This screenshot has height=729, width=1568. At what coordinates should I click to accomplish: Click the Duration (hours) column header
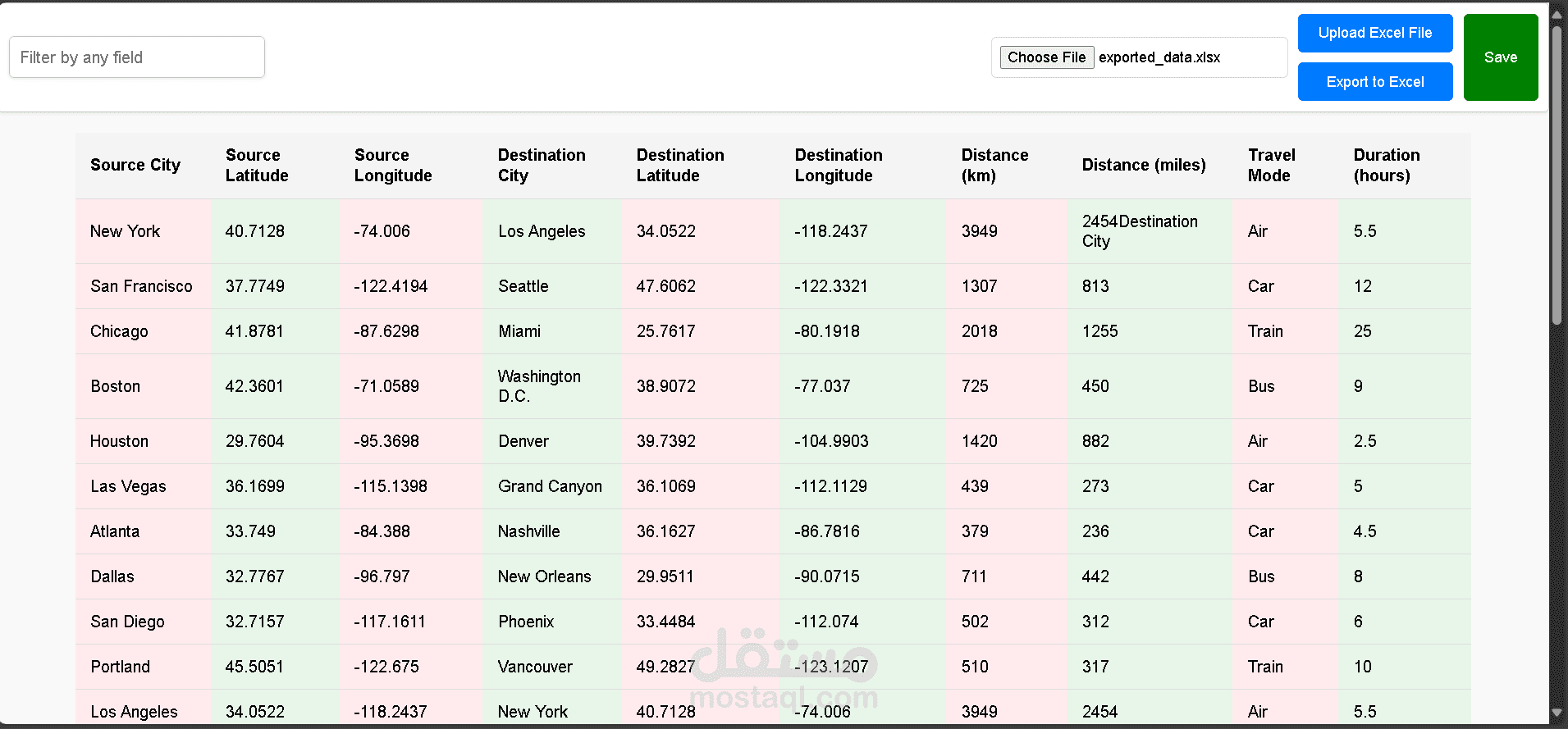click(1386, 165)
